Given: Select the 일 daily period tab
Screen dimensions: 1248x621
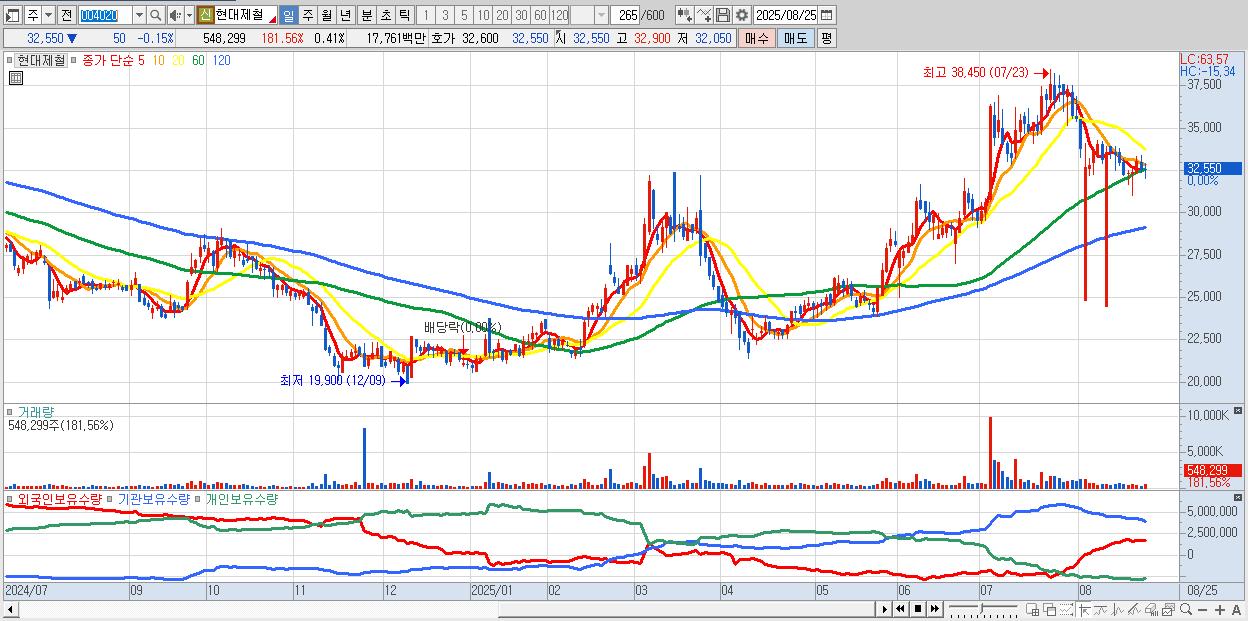Looking at the screenshot, I should point(288,15).
